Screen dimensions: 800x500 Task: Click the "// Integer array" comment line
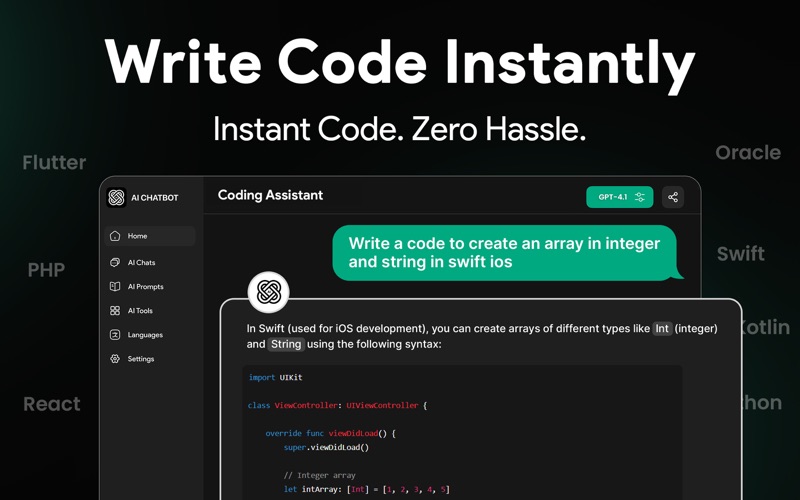(319, 476)
